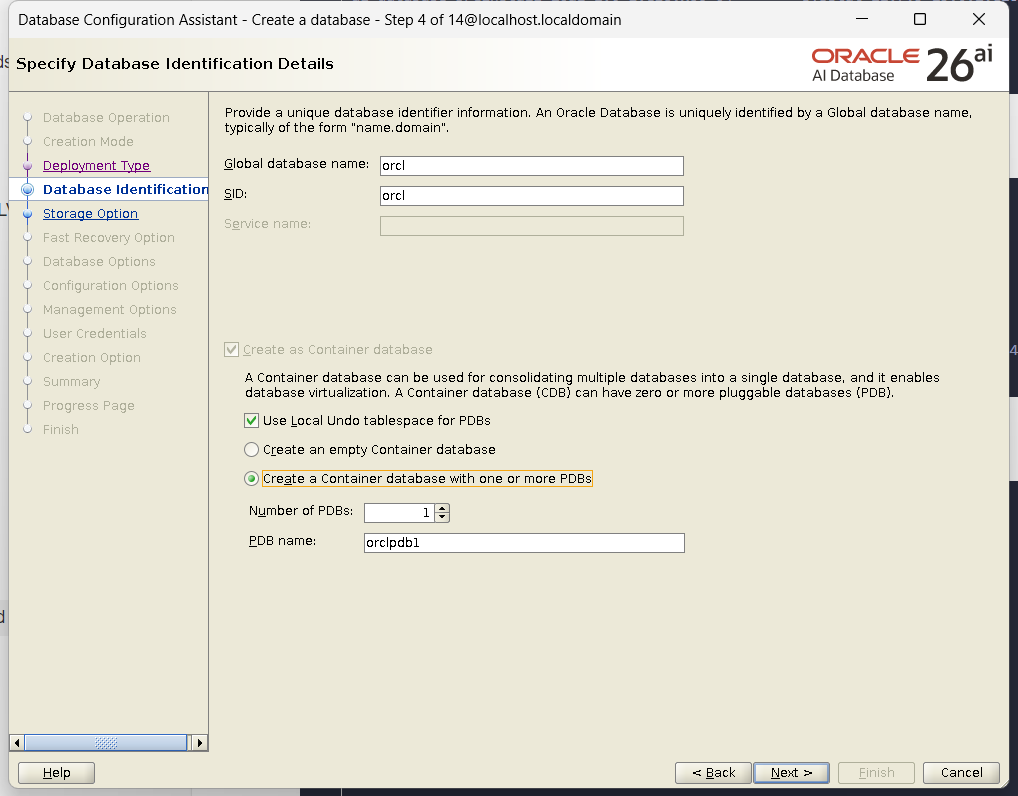Open Help for this step
1018x796 pixels.
pyautogui.click(x=56, y=773)
